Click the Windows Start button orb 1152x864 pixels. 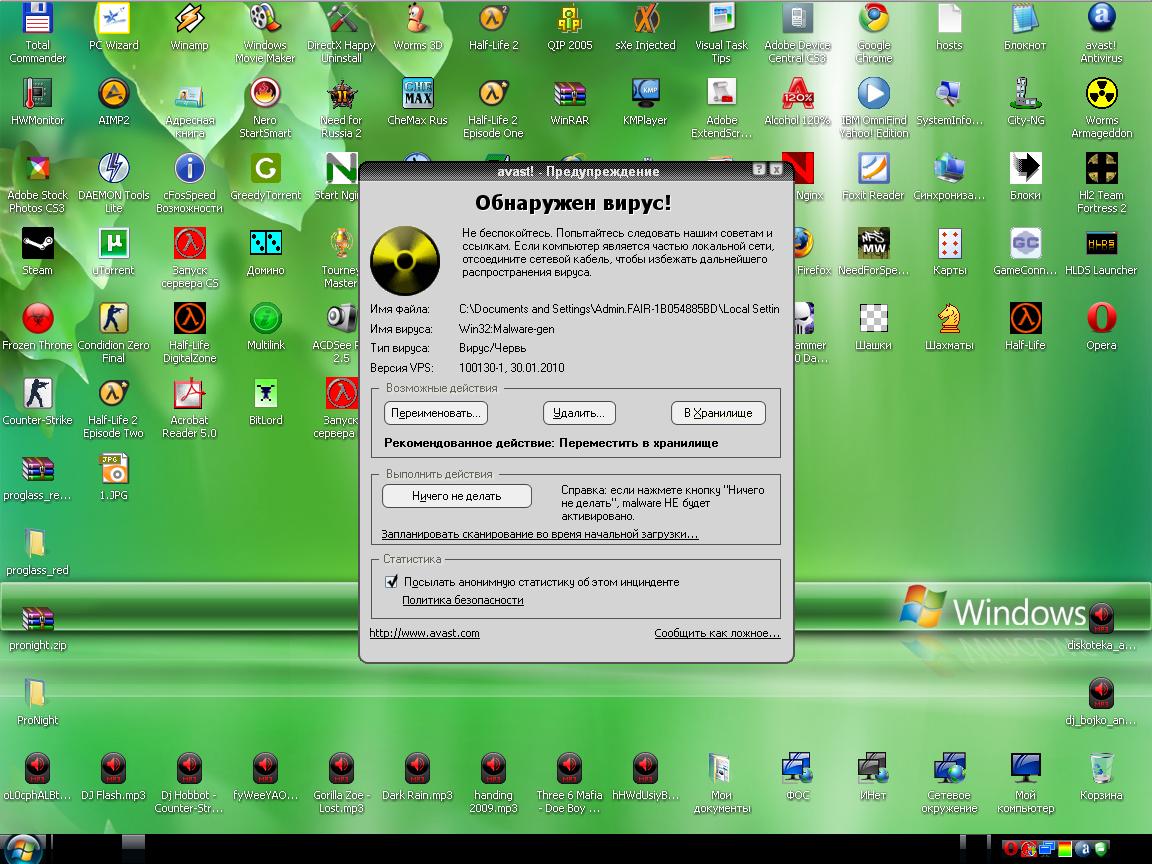coord(22,849)
